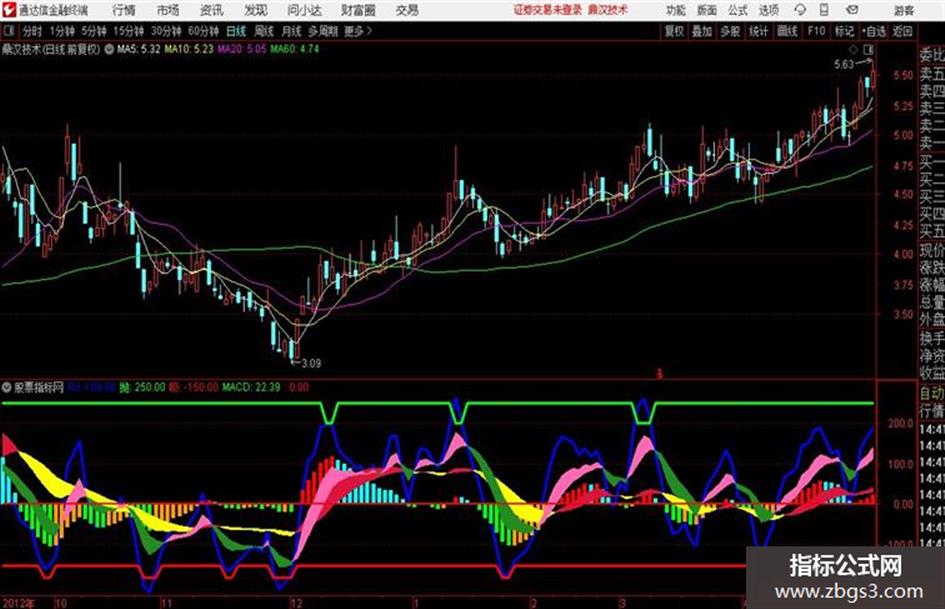Click the 2012年 date axis label

[19, 603]
